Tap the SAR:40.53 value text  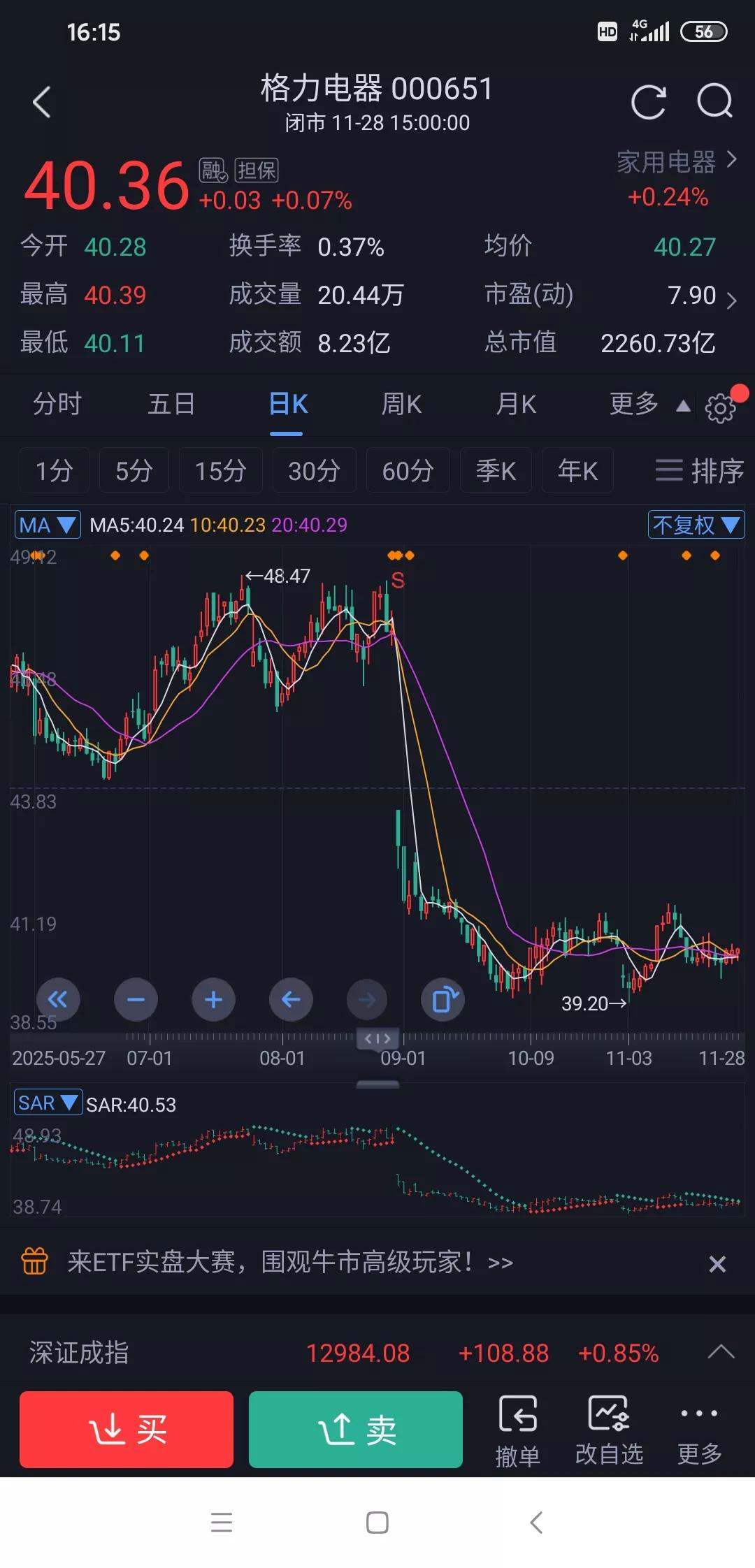coord(131,1105)
